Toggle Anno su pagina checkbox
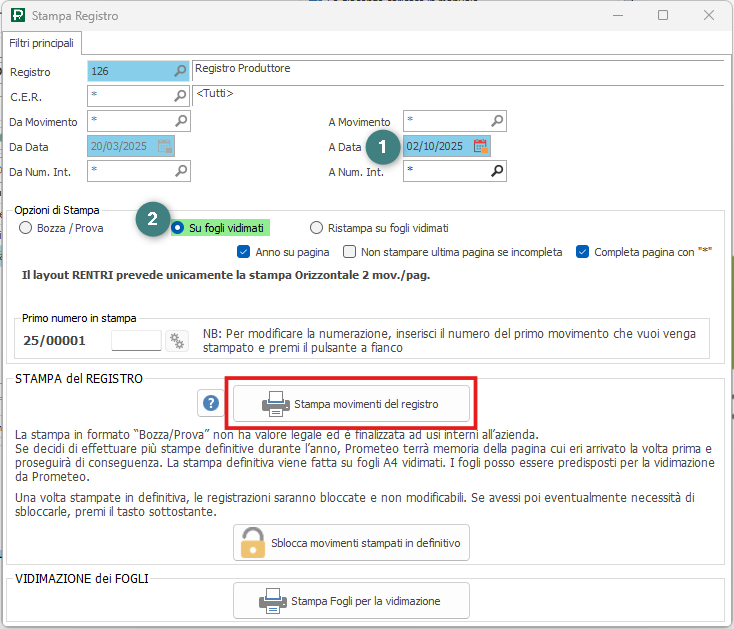The width and height of the screenshot is (734, 629). tap(243, 252)
